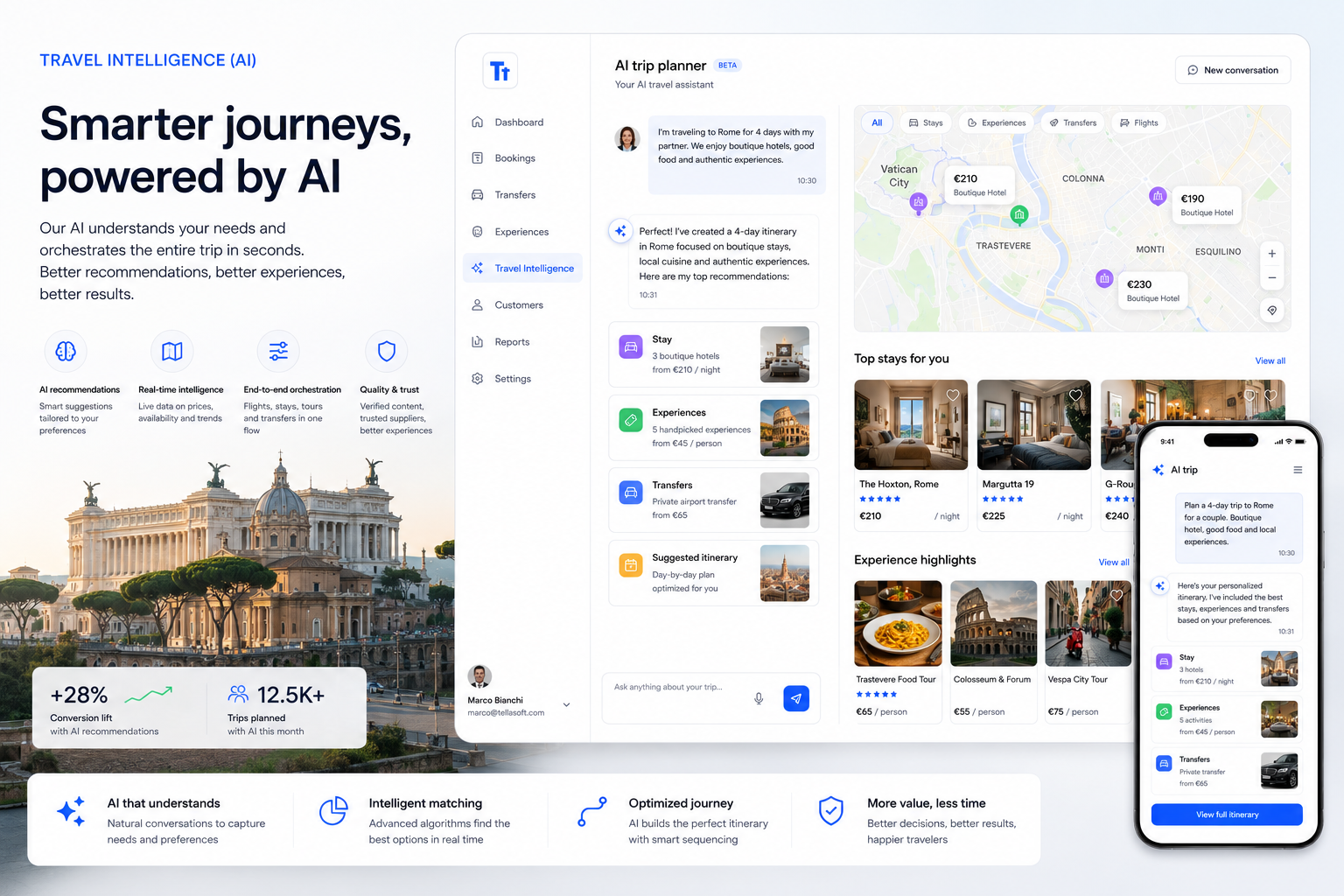Select the €230 Boutique Hotel map label
This screenshot has height=896, width=1344.
(x=1153, y=290)
